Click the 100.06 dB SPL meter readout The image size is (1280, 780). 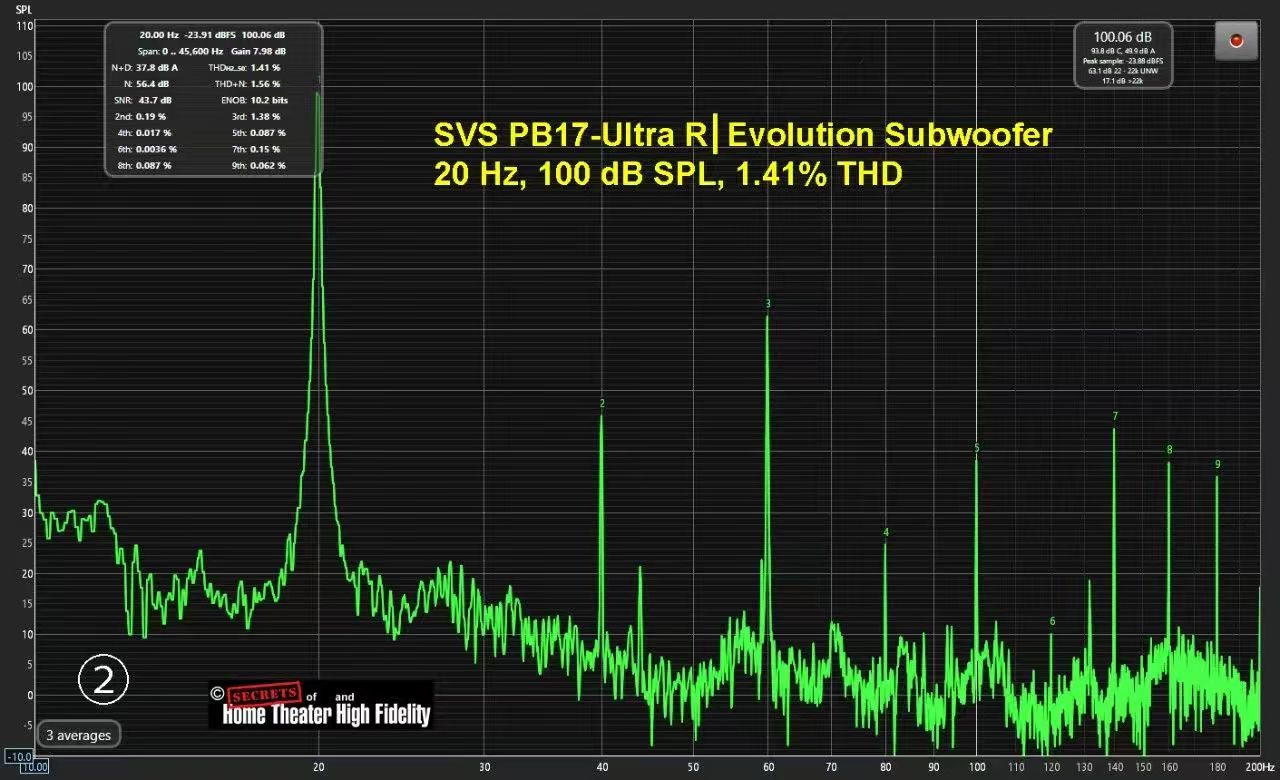[1122, 37]
